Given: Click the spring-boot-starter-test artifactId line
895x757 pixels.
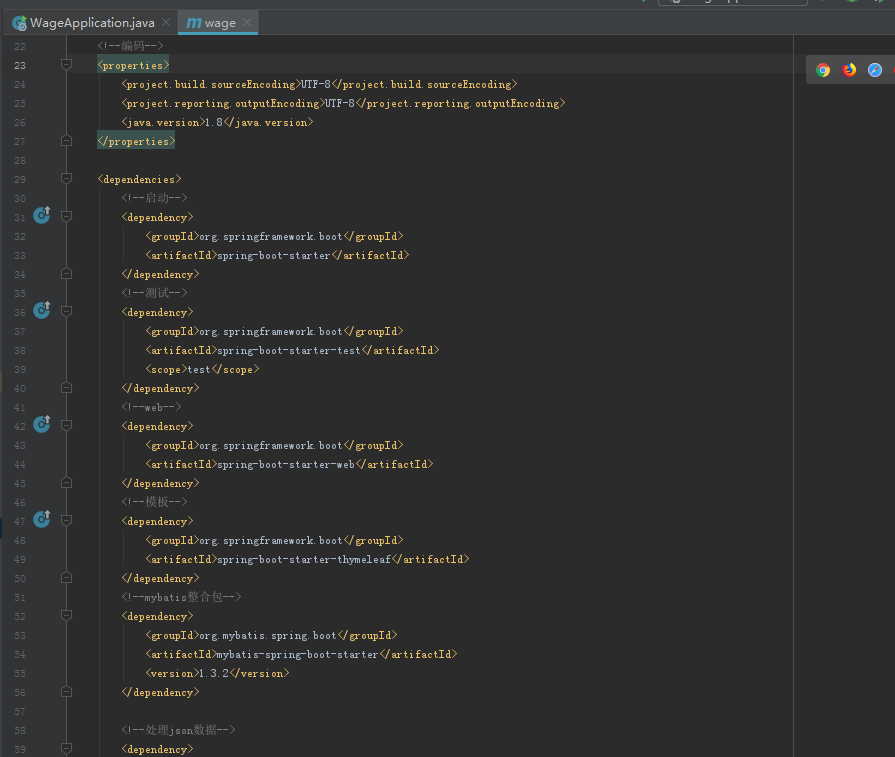Looking at the screenshot, I should 292,350.
